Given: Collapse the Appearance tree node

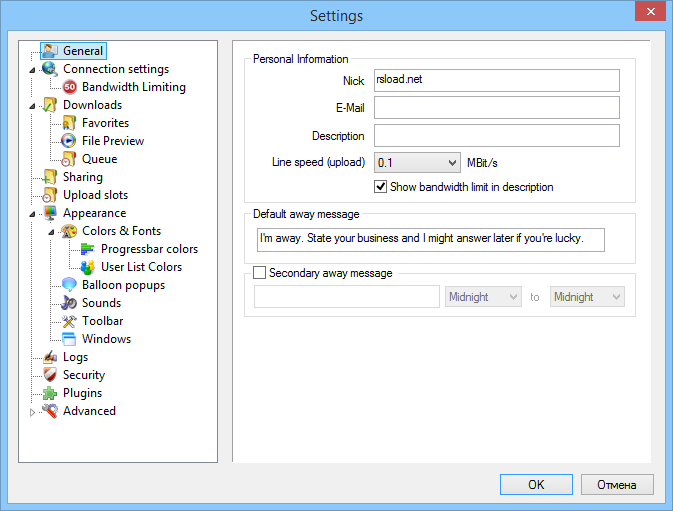Looking at the screenshot, I should point(32,214).
